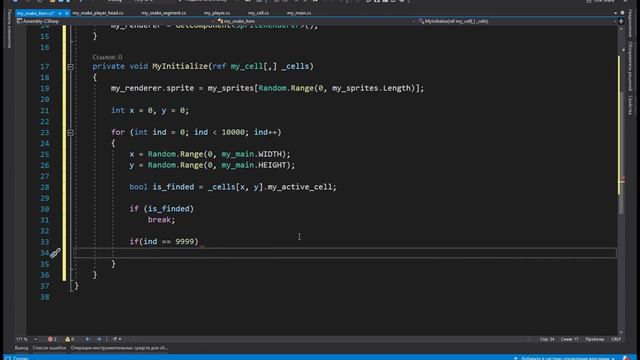
Task: Open the Свойства side panel tab
Action: (x=631, y=105)
